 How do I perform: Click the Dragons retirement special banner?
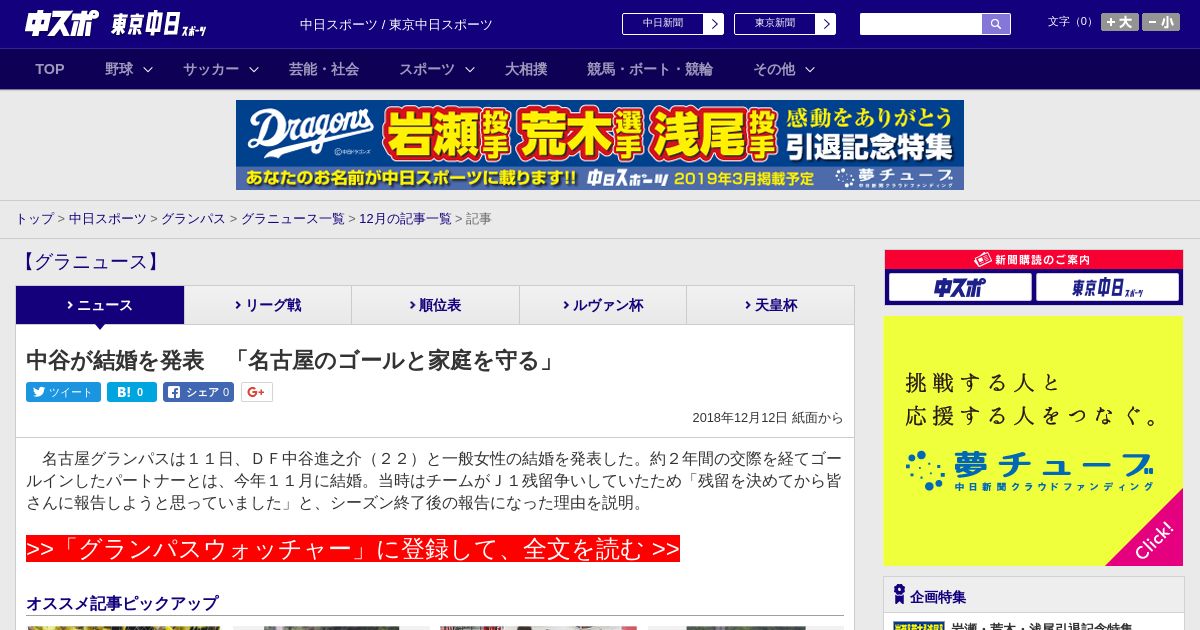coord(600,145)
